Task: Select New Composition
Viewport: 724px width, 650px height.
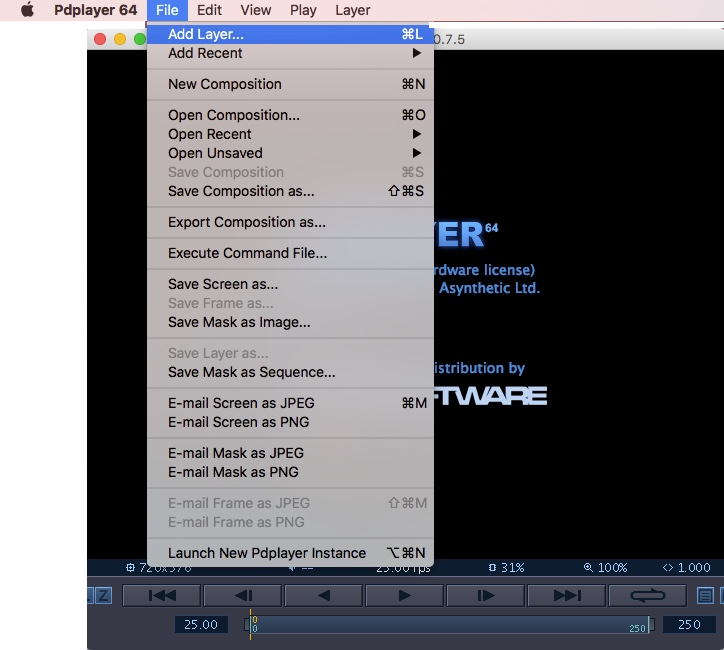Action: coord(290,84)
